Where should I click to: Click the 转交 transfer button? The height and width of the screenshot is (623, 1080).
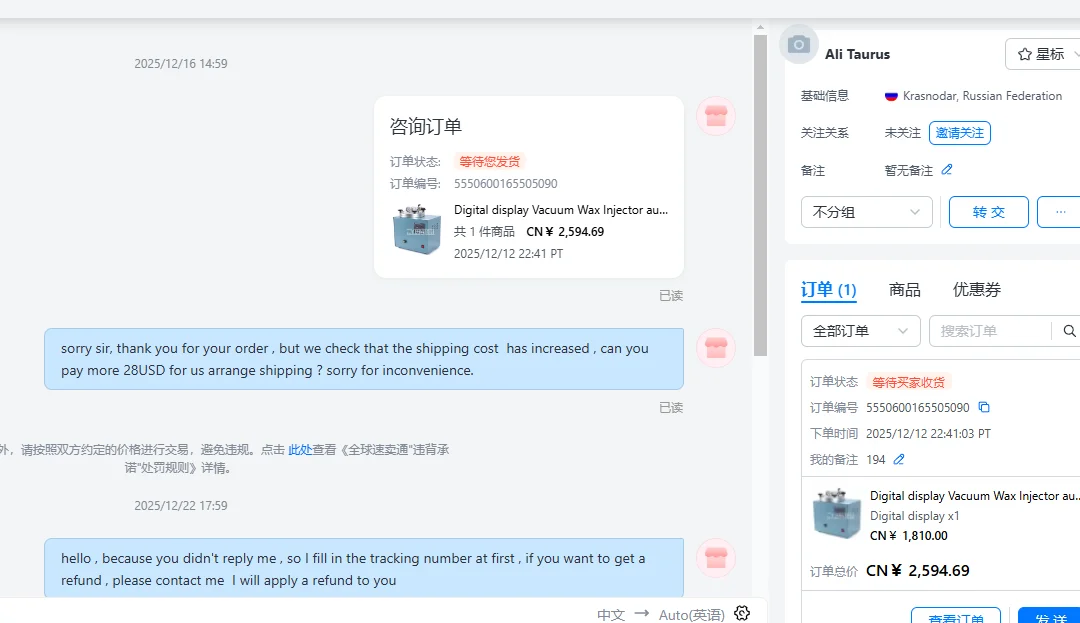click(x=988, y=212)
